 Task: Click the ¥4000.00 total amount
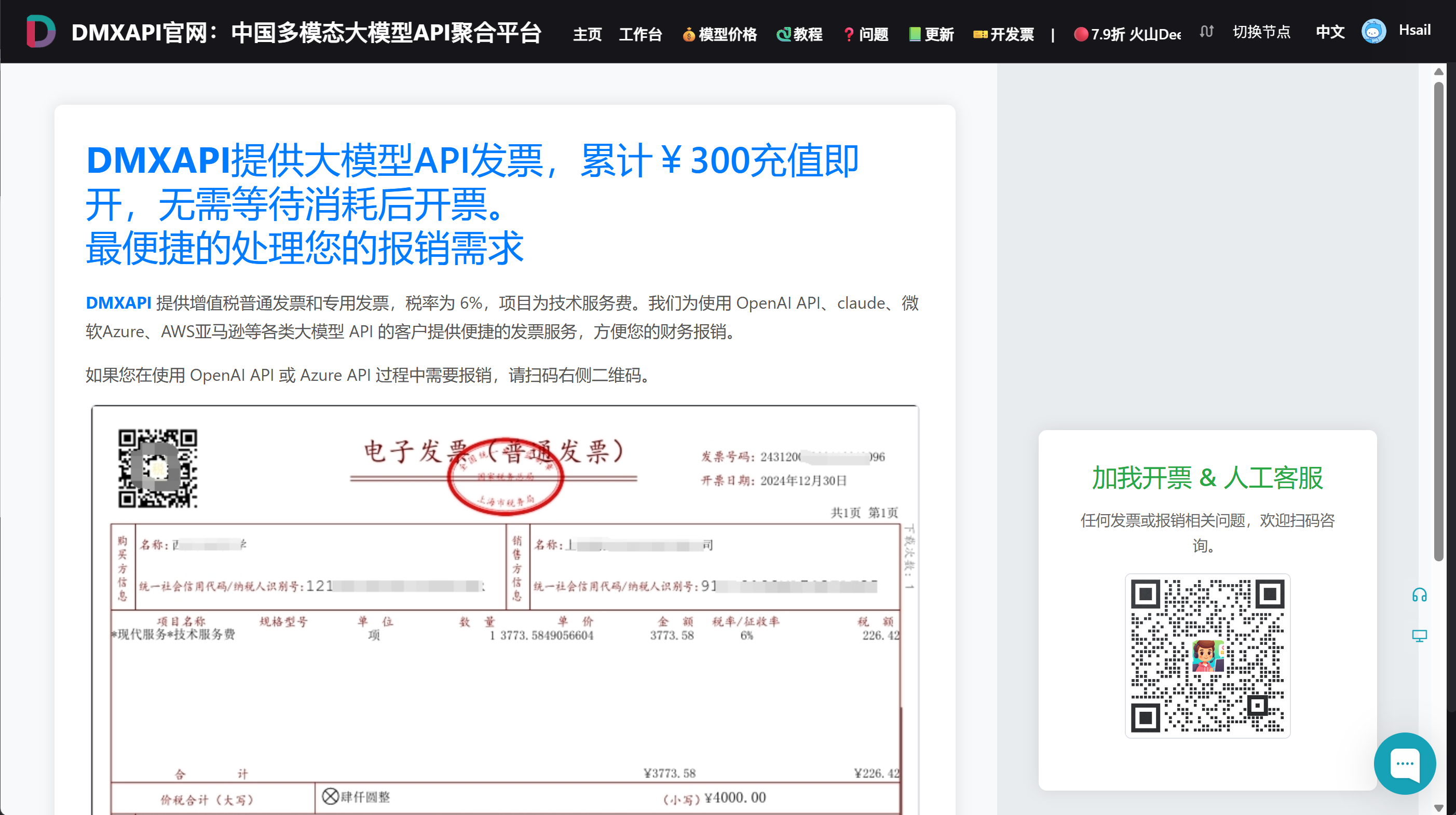pos(735,797)
